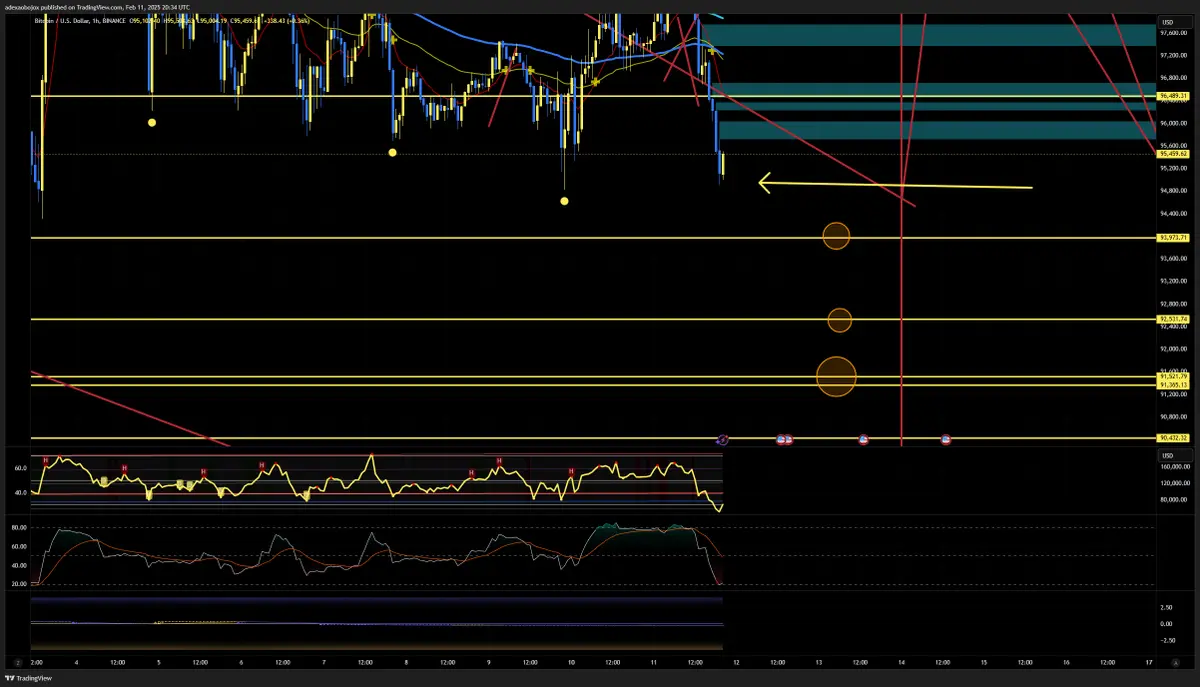Click the purple event marker on the time line
This screenshot has width=1200, height=687.
[x=724, y=439]
